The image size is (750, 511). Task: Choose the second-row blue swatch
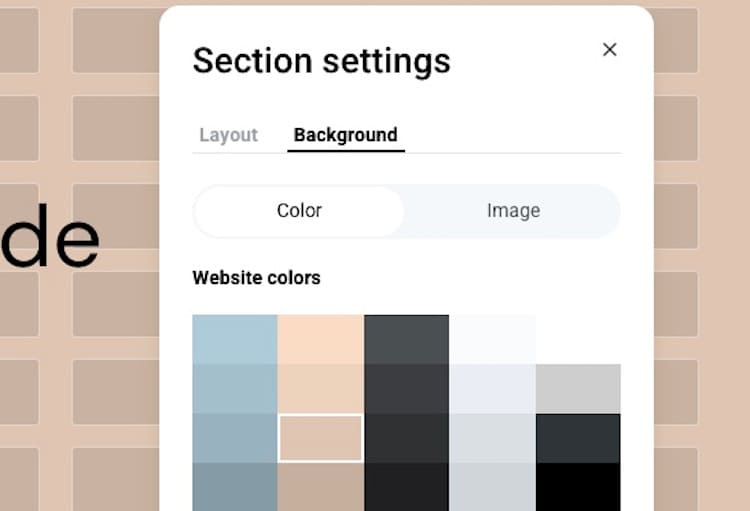(x=234, y=389)
